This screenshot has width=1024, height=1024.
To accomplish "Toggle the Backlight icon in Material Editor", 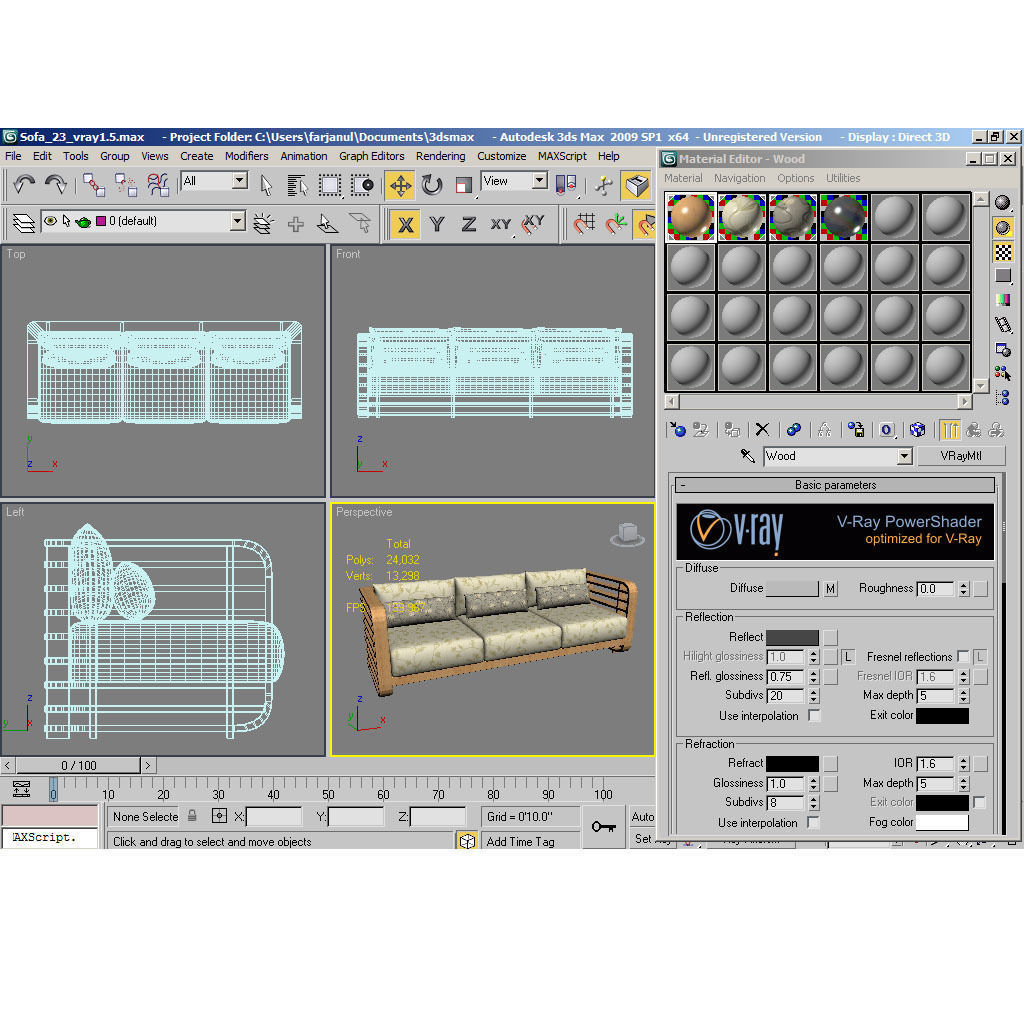I will (1002, 227).
